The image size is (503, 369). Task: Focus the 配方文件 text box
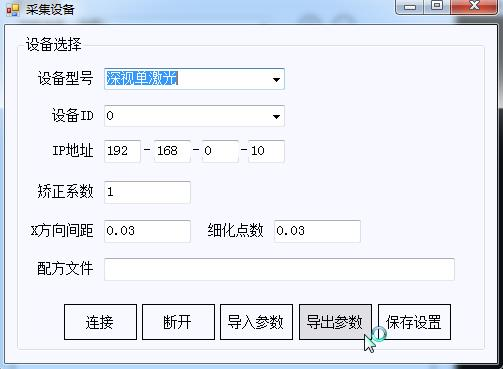(x=279, y=269)
